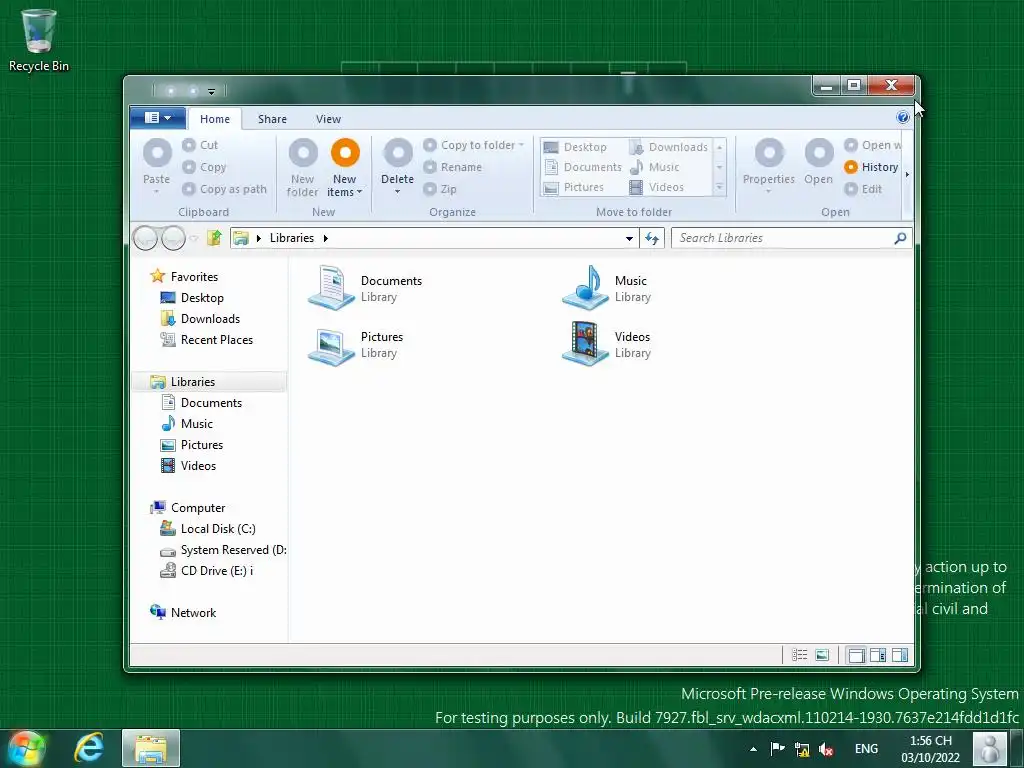Choose Copy as path command

click(x=225, y=189)
